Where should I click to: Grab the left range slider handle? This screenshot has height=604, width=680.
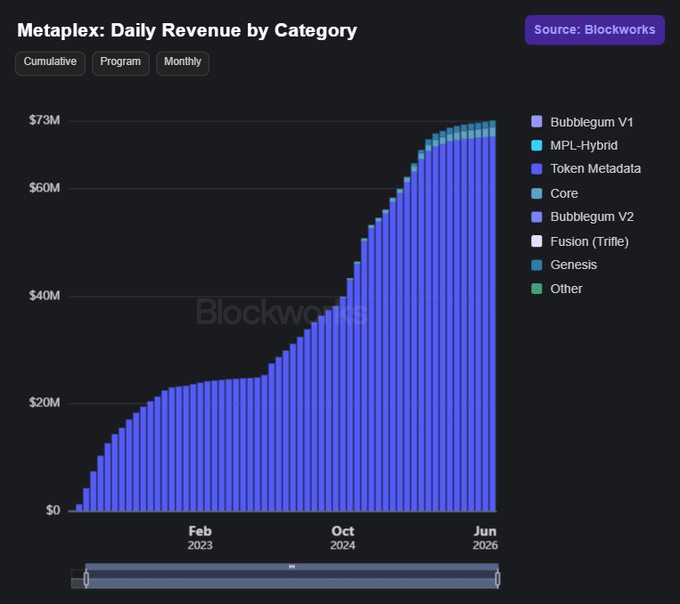pyautogui.click(x=86, y=579)
